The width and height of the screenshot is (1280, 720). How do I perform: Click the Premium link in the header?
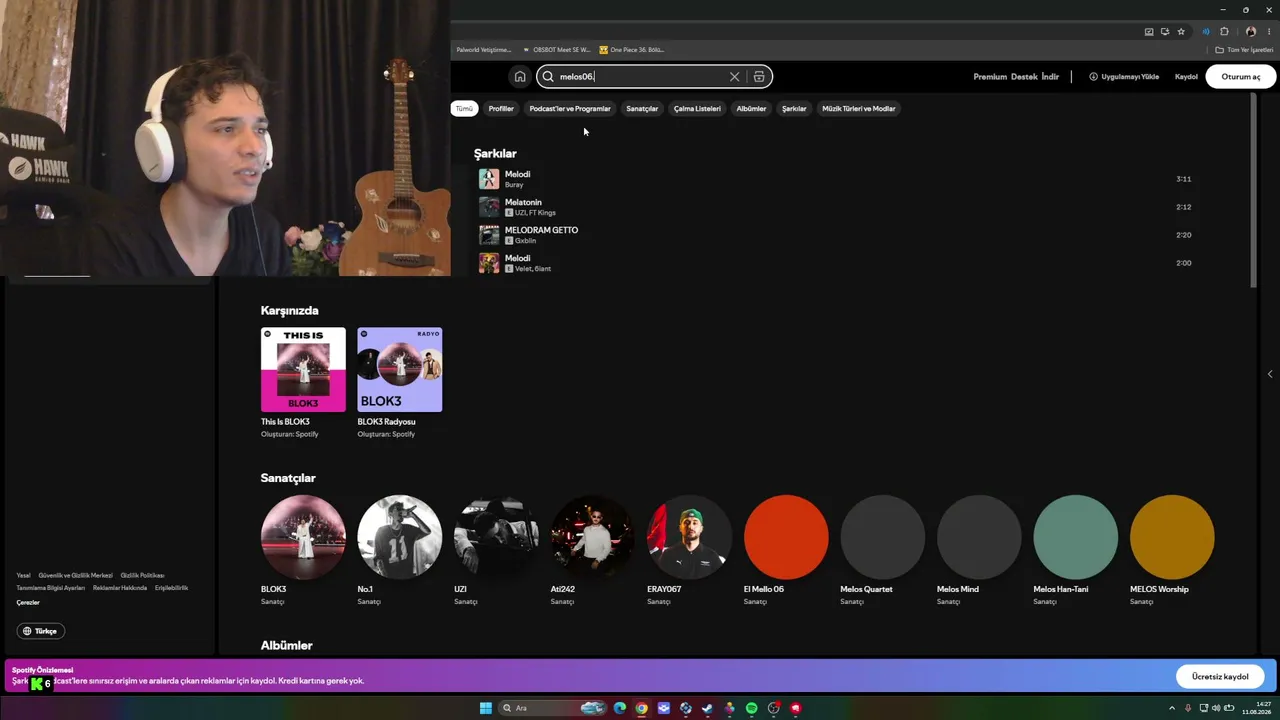[x=990, y=76]
